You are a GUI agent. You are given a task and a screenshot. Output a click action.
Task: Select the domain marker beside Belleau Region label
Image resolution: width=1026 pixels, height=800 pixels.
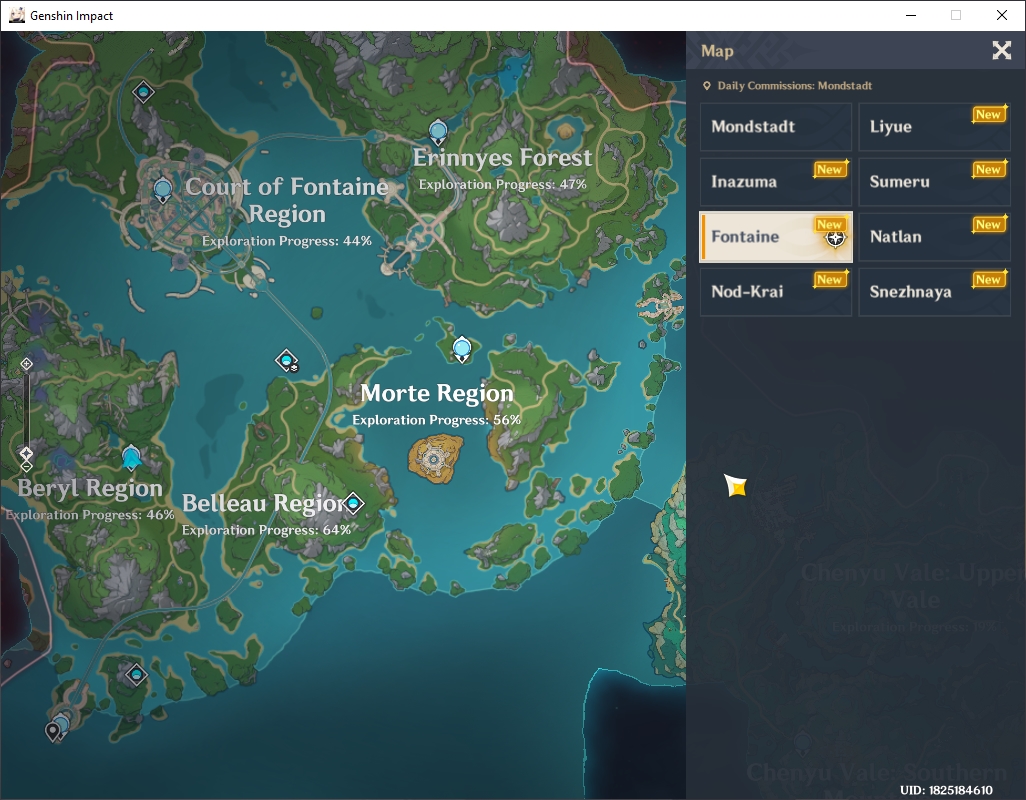coord(354,503)
